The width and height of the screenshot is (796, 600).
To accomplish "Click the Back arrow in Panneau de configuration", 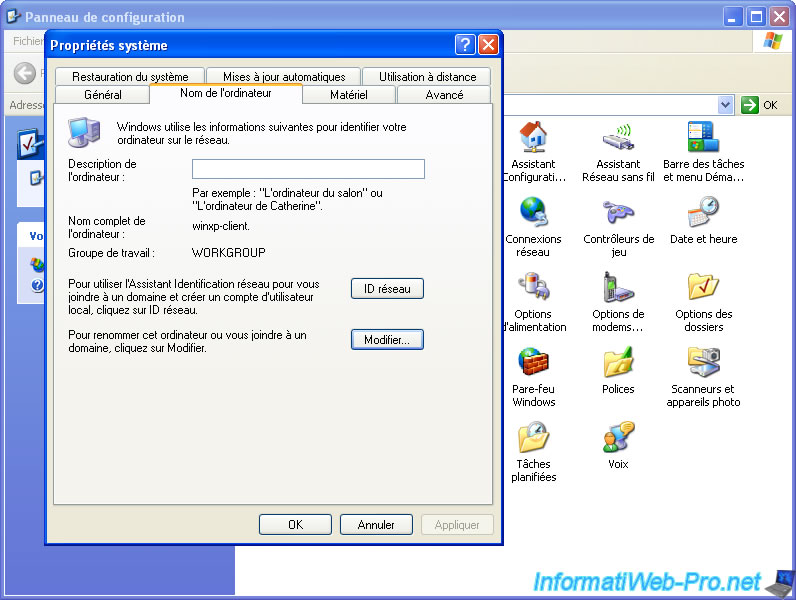I will pos(24,74).
